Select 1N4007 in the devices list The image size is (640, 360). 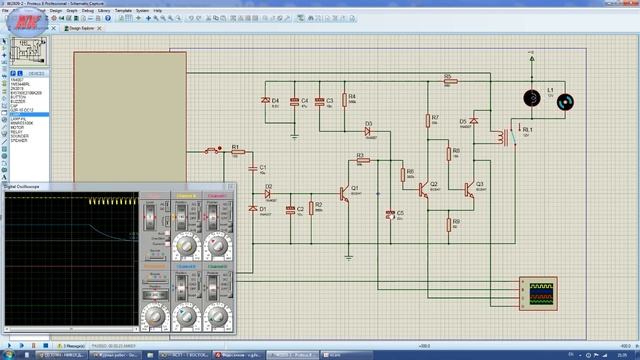tap(17, 80)
